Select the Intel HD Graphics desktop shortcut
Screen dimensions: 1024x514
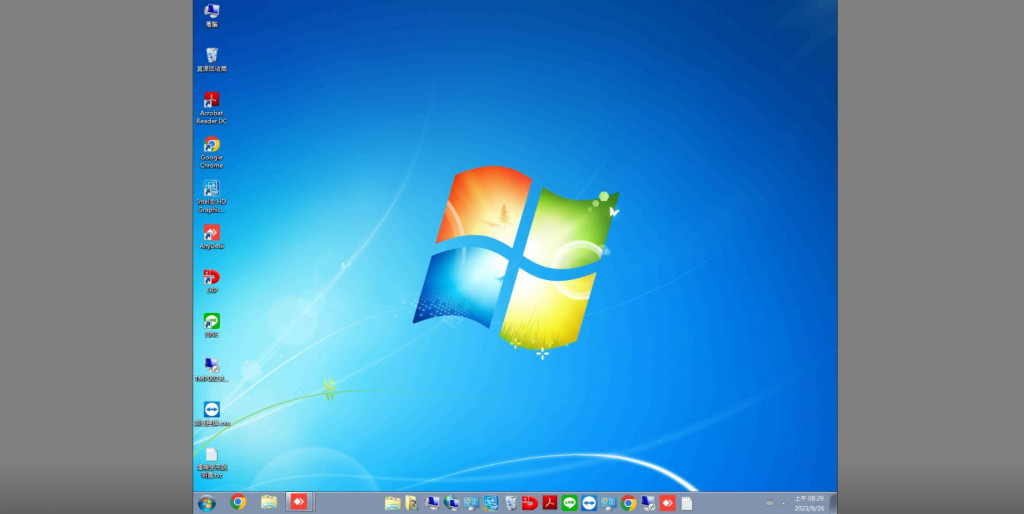click(x=212, y=197)
